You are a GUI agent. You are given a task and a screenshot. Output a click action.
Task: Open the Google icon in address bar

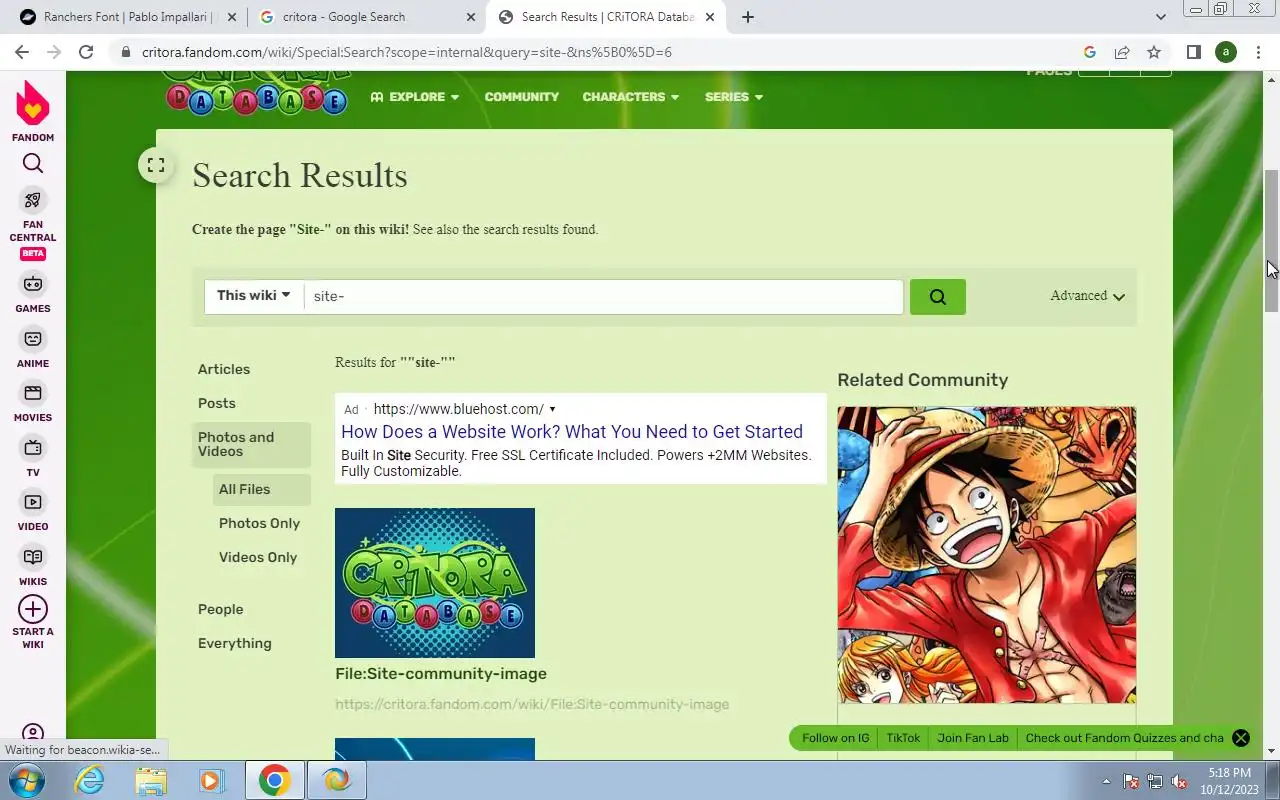pos(1090,52)
